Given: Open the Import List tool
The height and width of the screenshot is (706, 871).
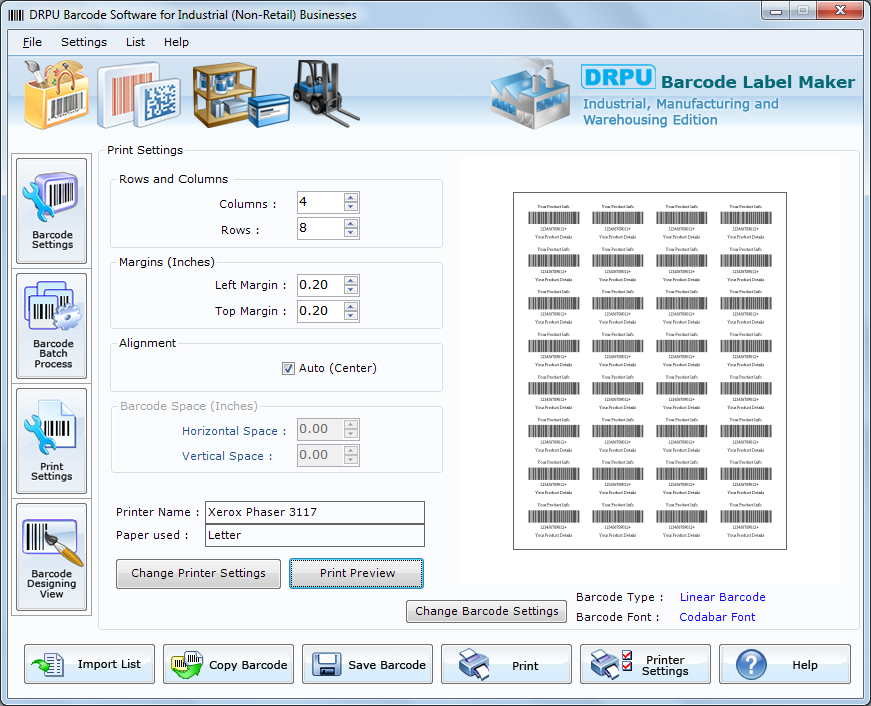Looking at the screenshot, I should pos(88,663).
